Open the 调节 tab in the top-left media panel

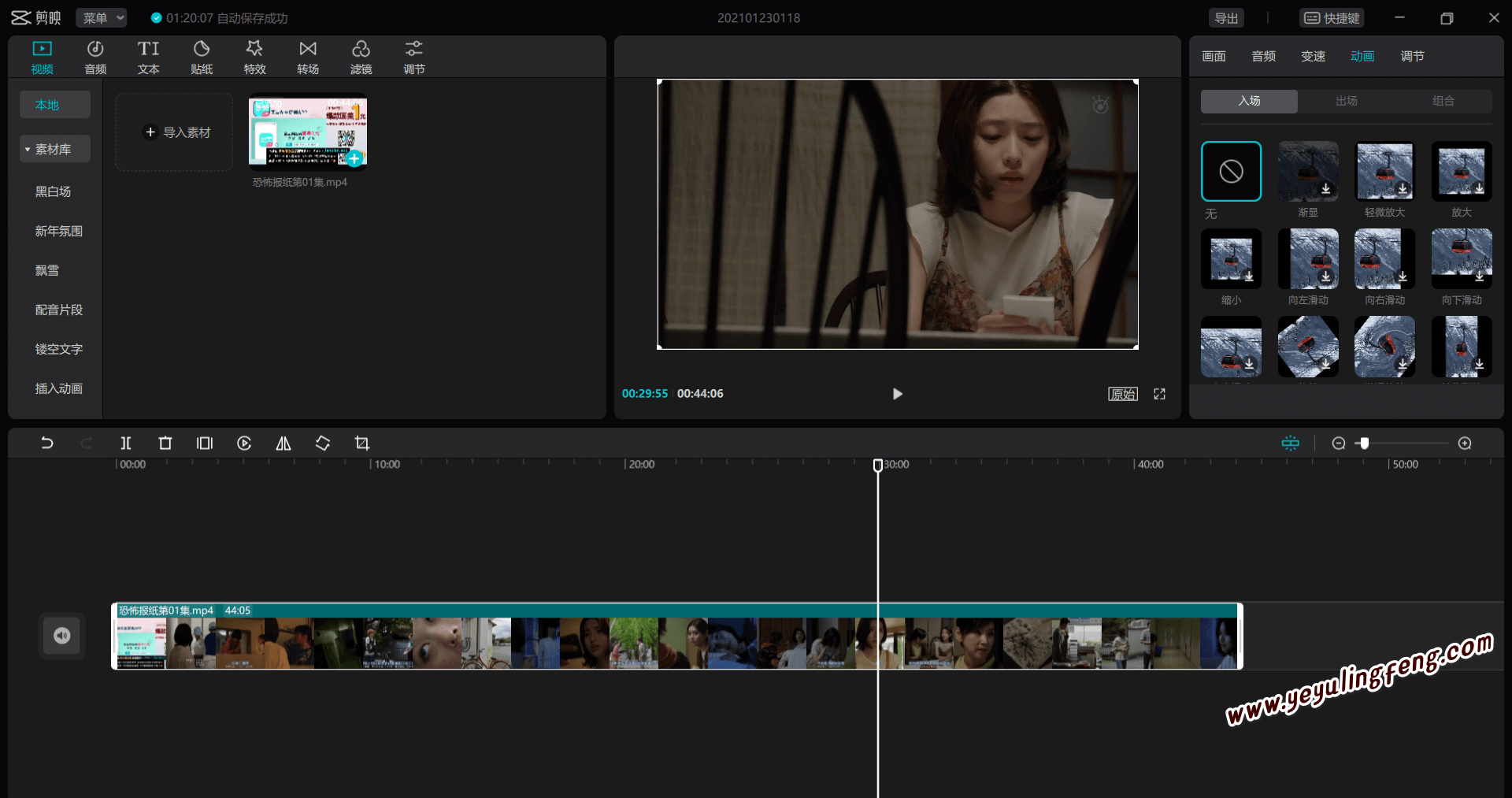point(414,58)
